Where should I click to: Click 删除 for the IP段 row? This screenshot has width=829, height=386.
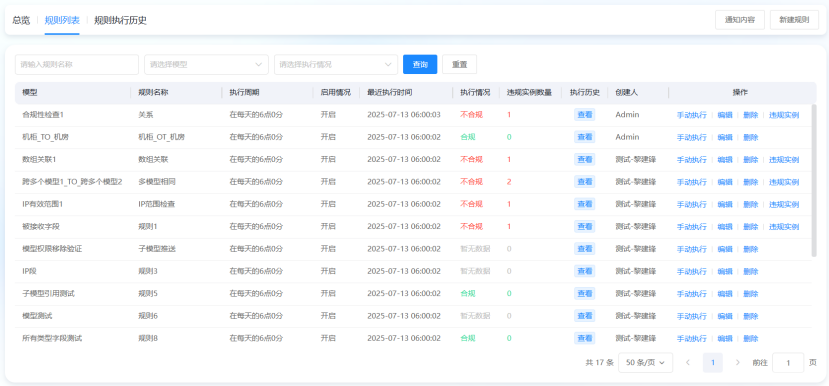coord(751,272)
